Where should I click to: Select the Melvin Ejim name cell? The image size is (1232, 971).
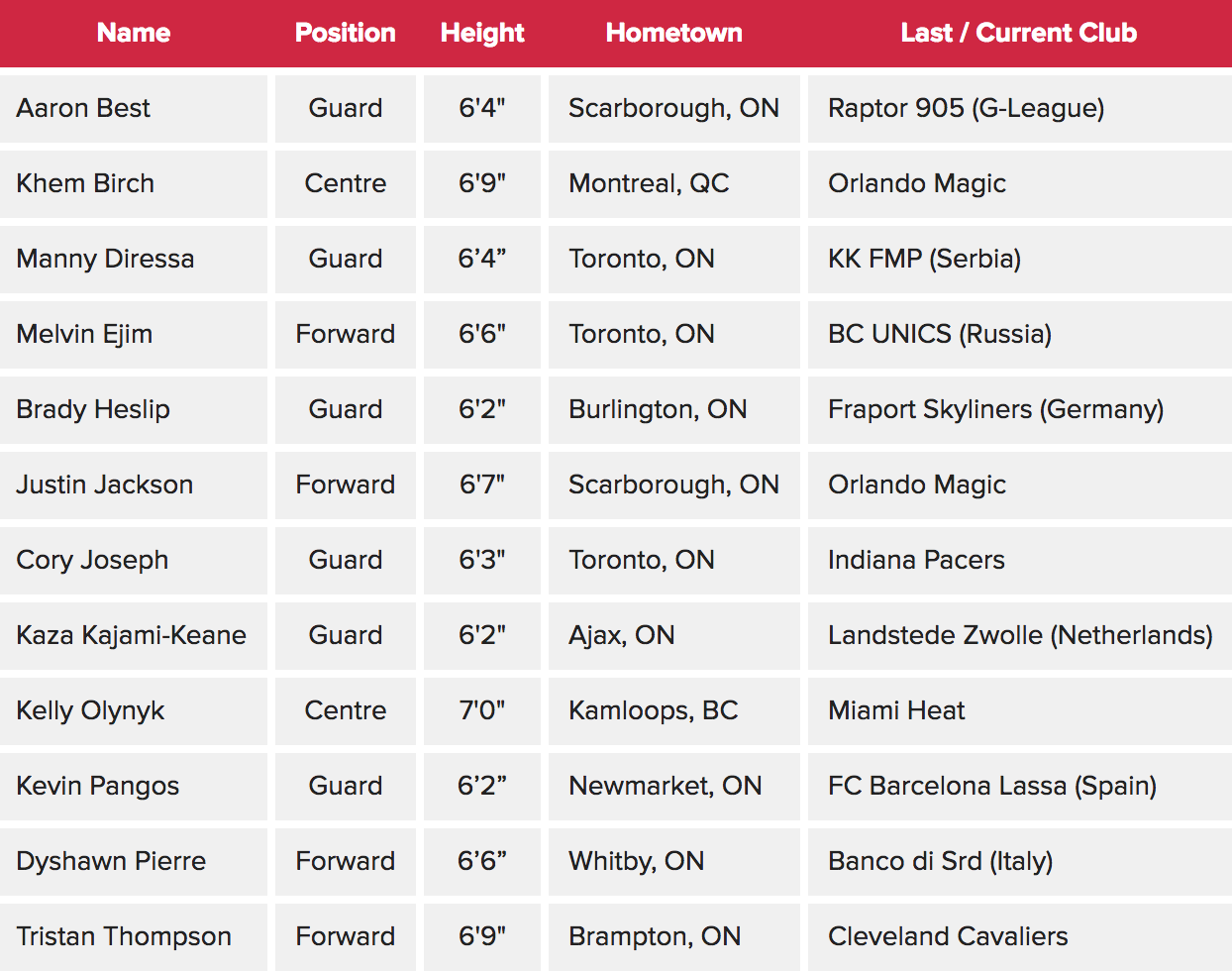point(134,335)
